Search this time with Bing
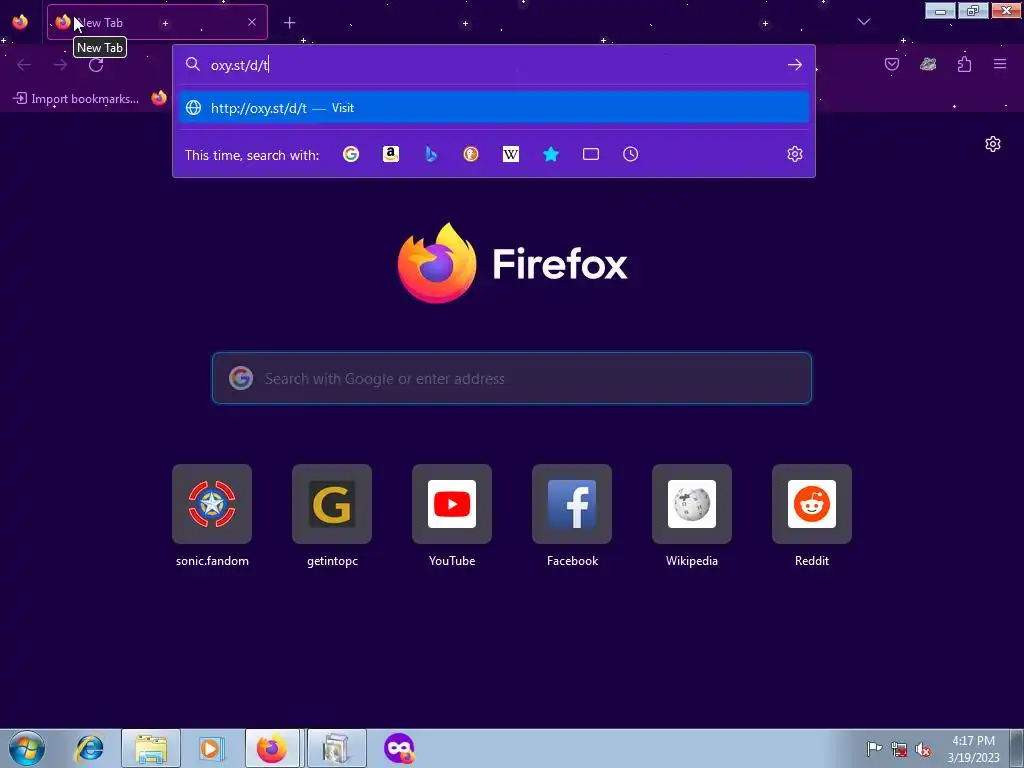The height and width of the screenshot is (768, 1024). (430, 154)
